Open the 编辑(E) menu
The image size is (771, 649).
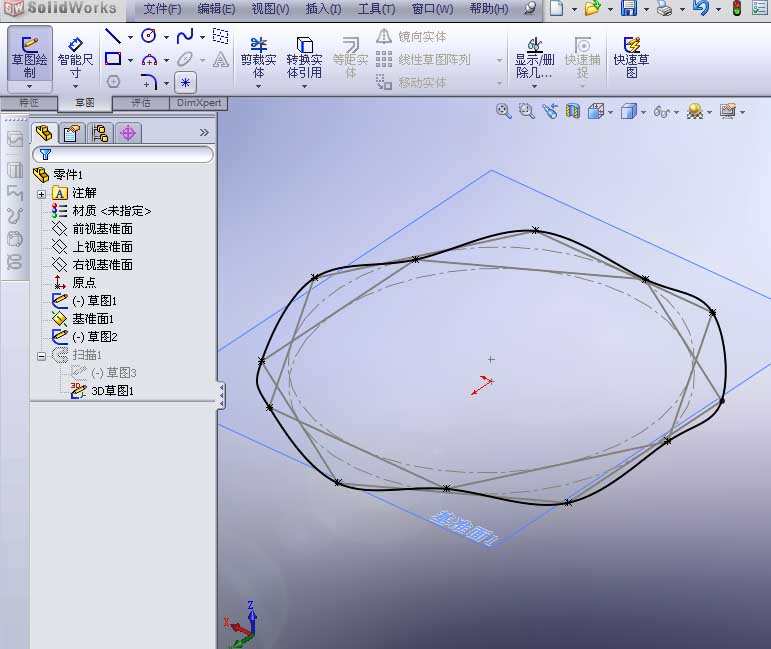[216, 9]
